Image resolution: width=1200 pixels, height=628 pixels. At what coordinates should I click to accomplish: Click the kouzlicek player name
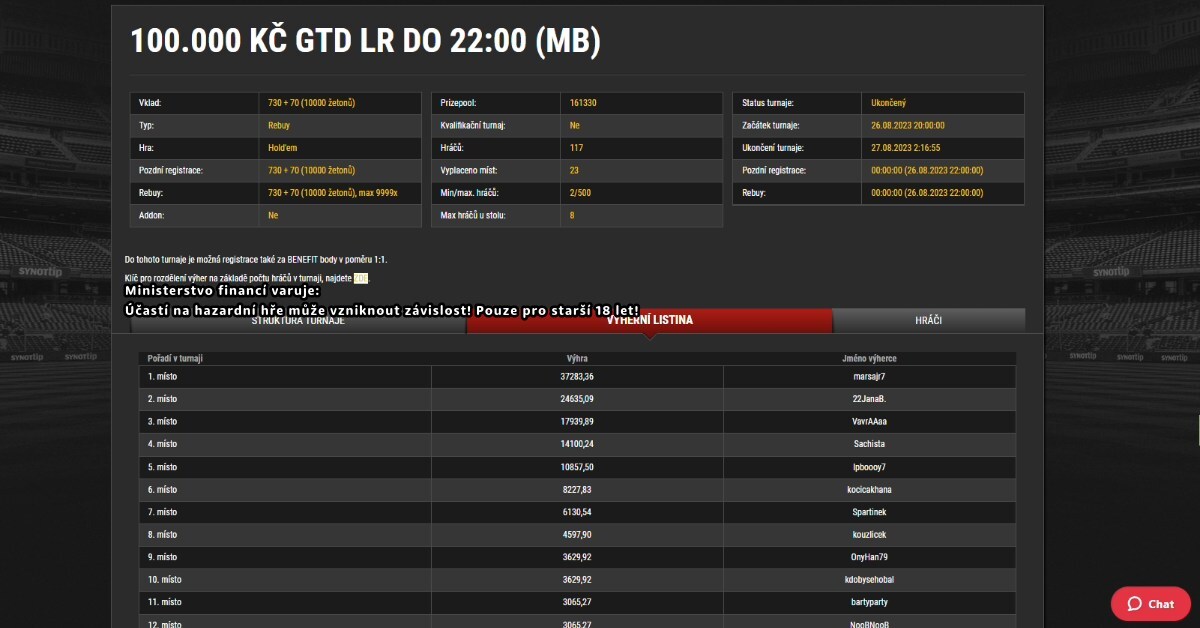coord(869,534)
